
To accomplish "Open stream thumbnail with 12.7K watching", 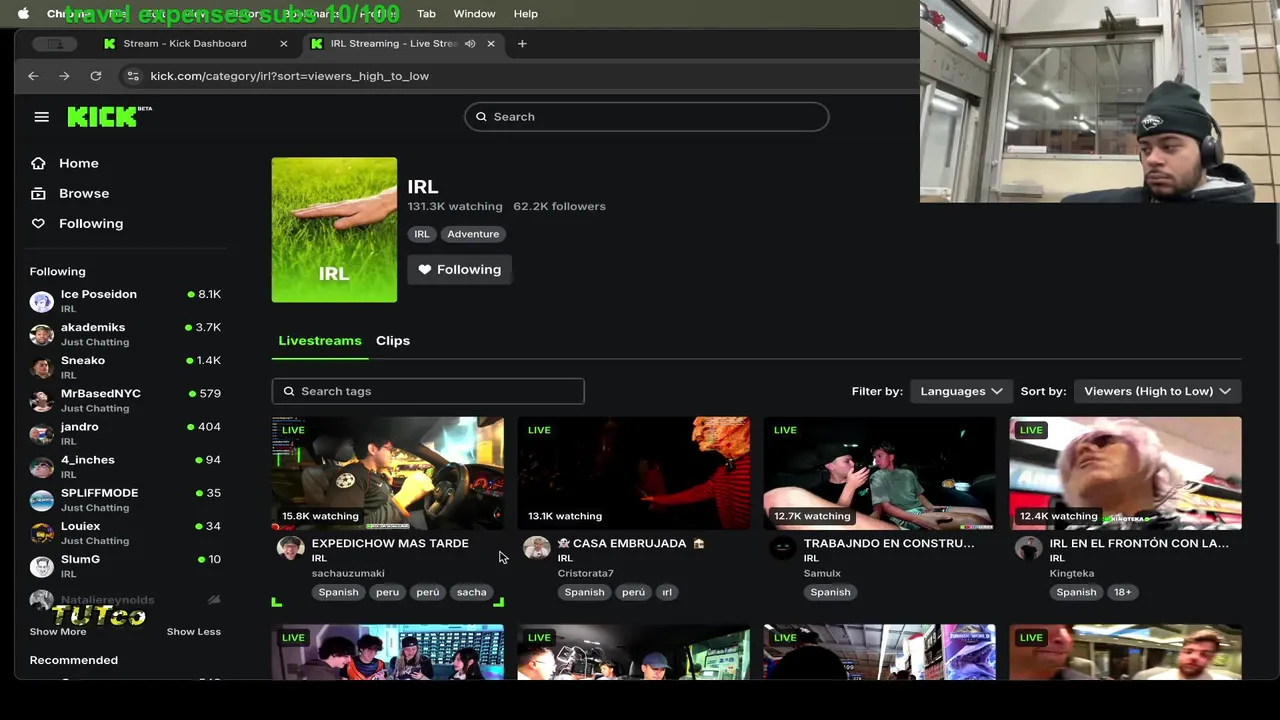I will [x=880, y=473].
